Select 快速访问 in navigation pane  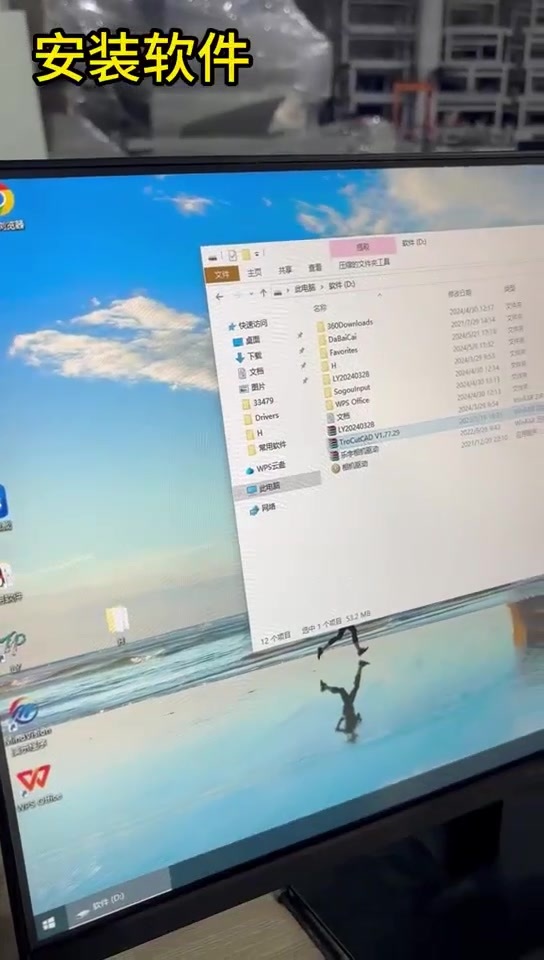pos(248,325)
